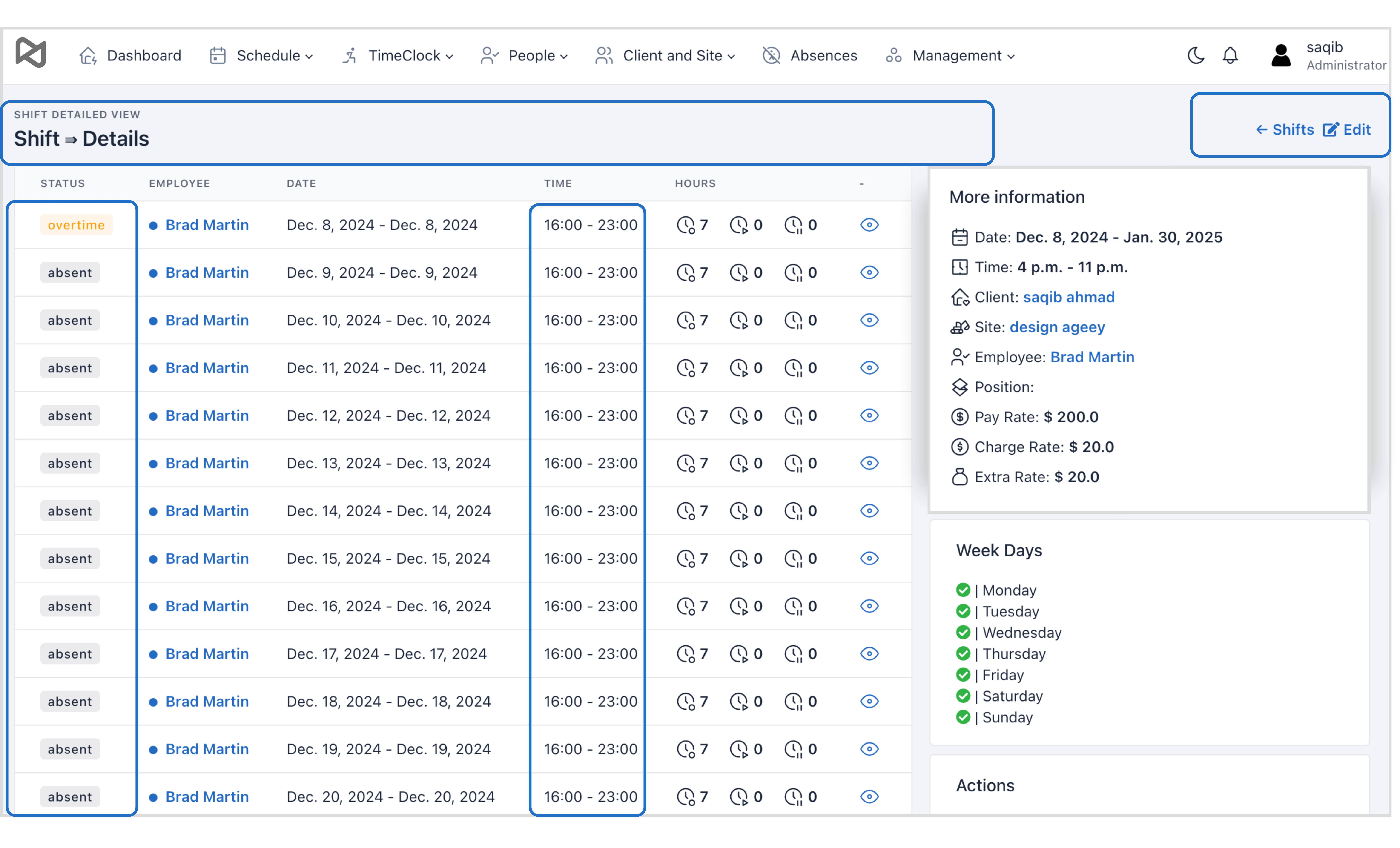Click the green check beside Monday

(963, 590)
